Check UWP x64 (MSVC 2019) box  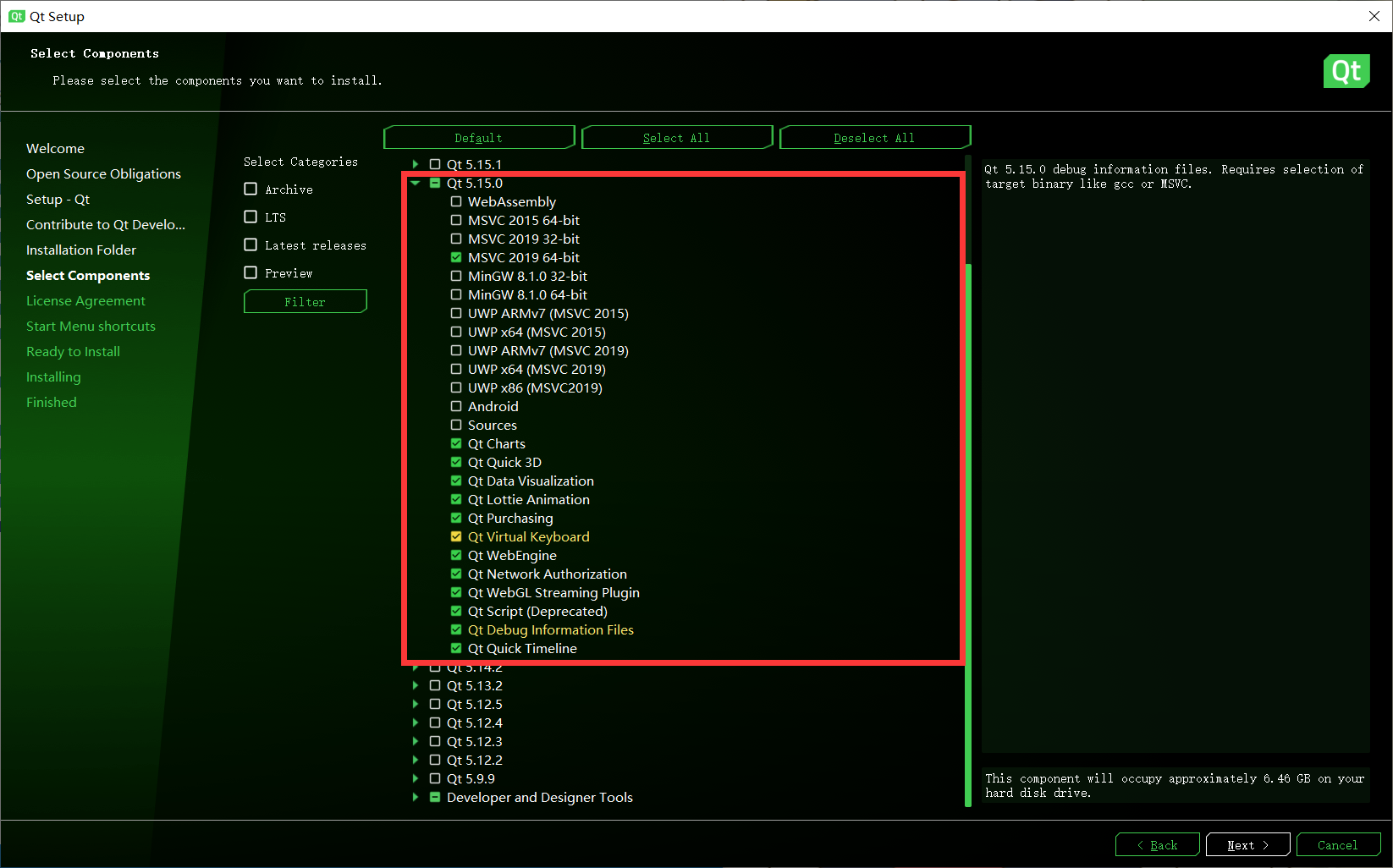coord(456,369)
